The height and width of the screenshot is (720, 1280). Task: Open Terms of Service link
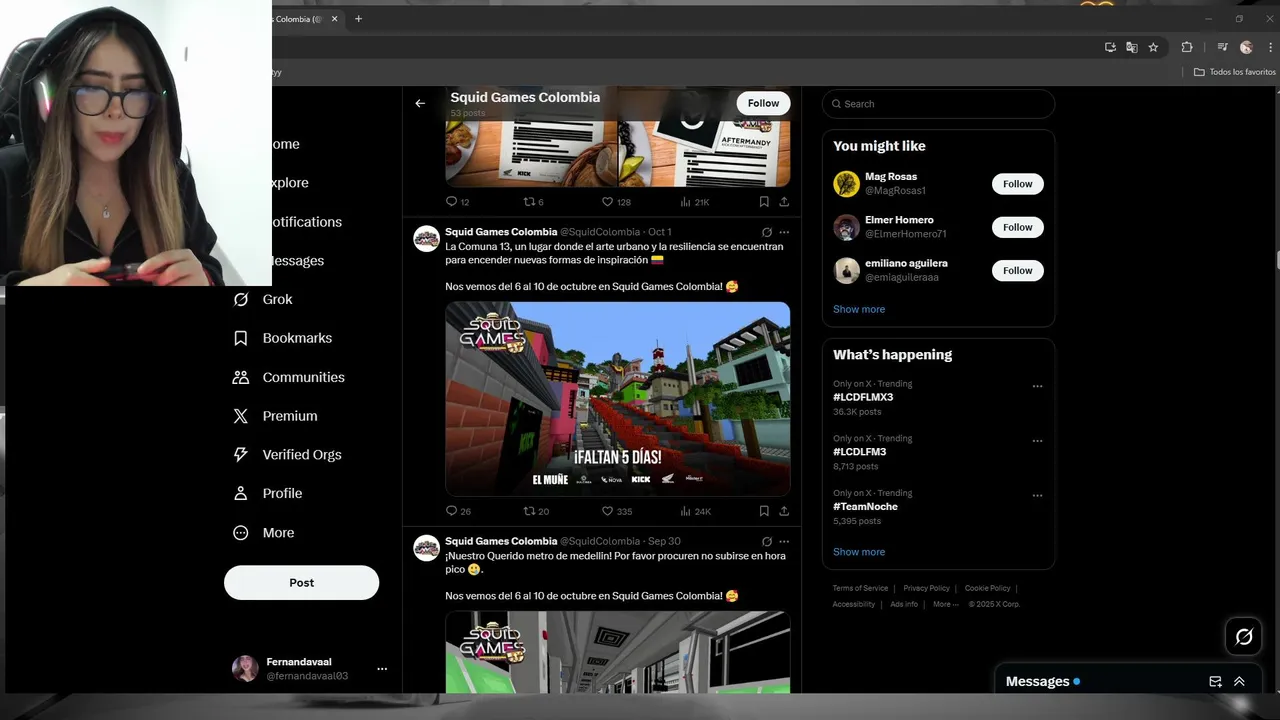[860, 588]
